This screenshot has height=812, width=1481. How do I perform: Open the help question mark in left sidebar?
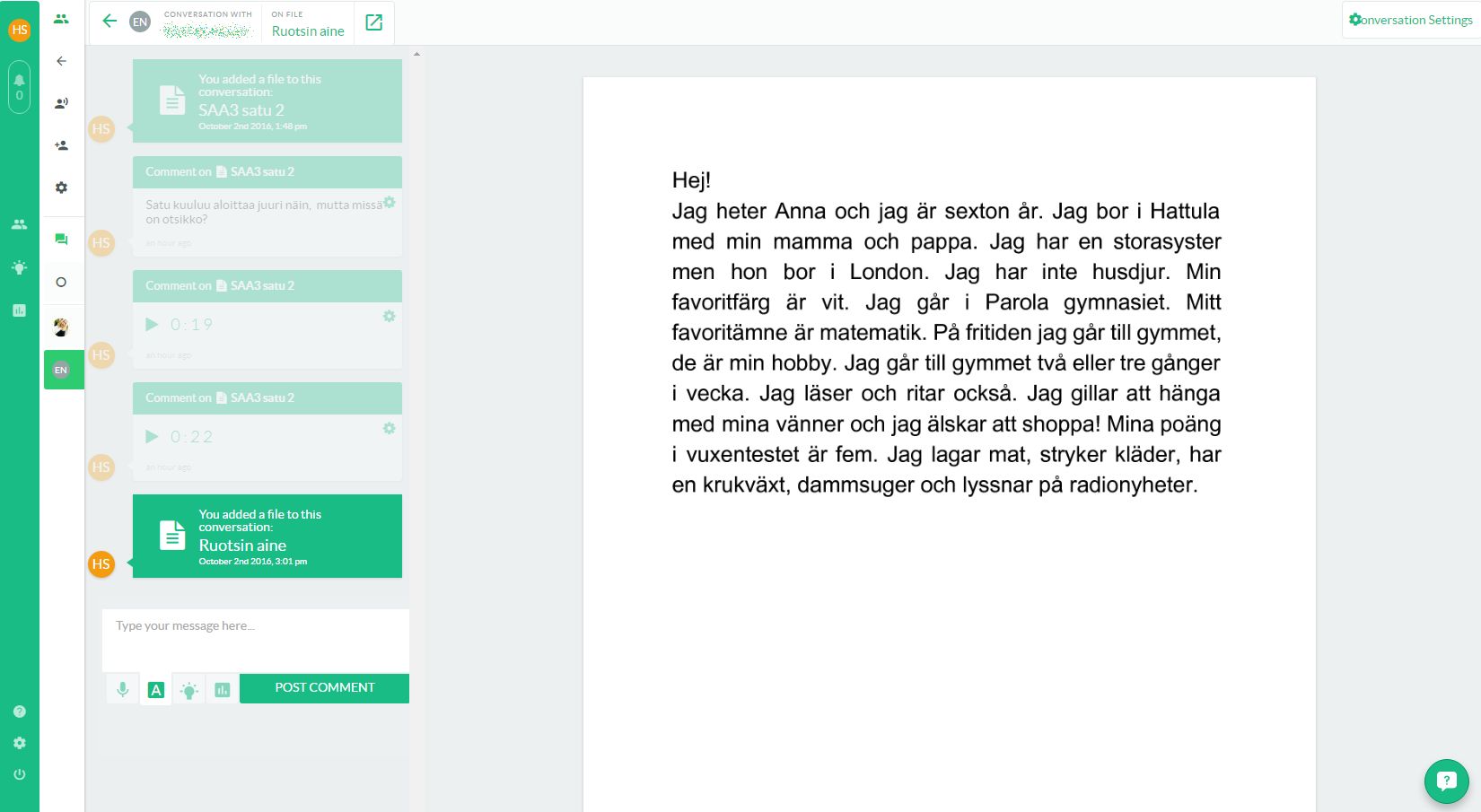coord(19,712)
